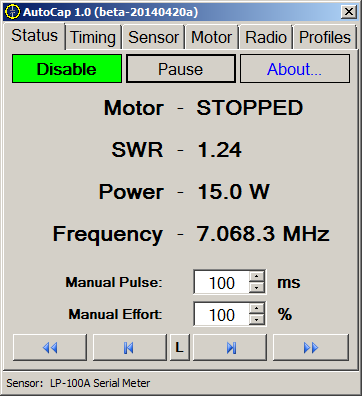Open the Profiles tab

point(325,37)
